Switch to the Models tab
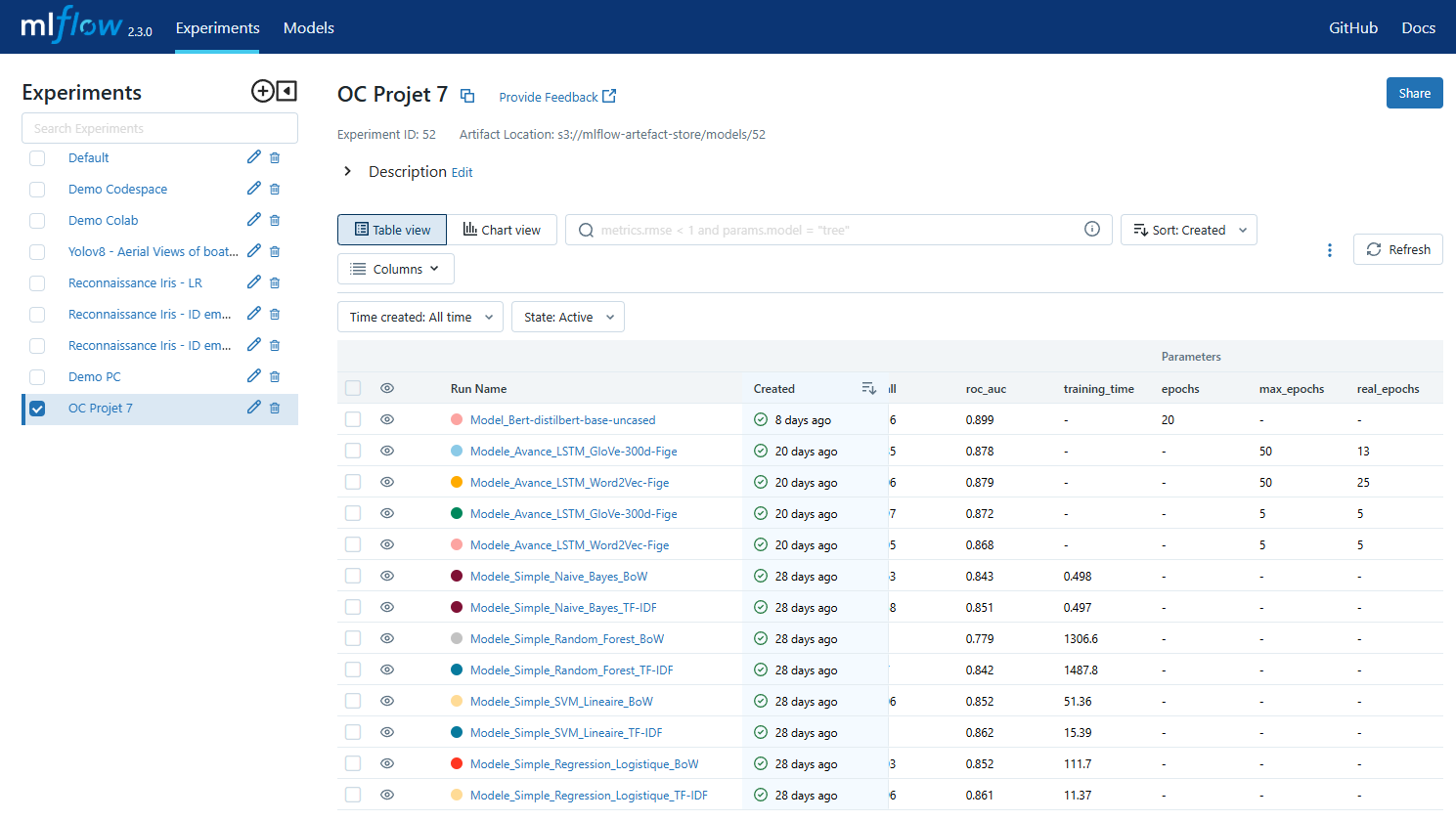This screenshot has width=1456, height=821. click(x=309, y=27)
